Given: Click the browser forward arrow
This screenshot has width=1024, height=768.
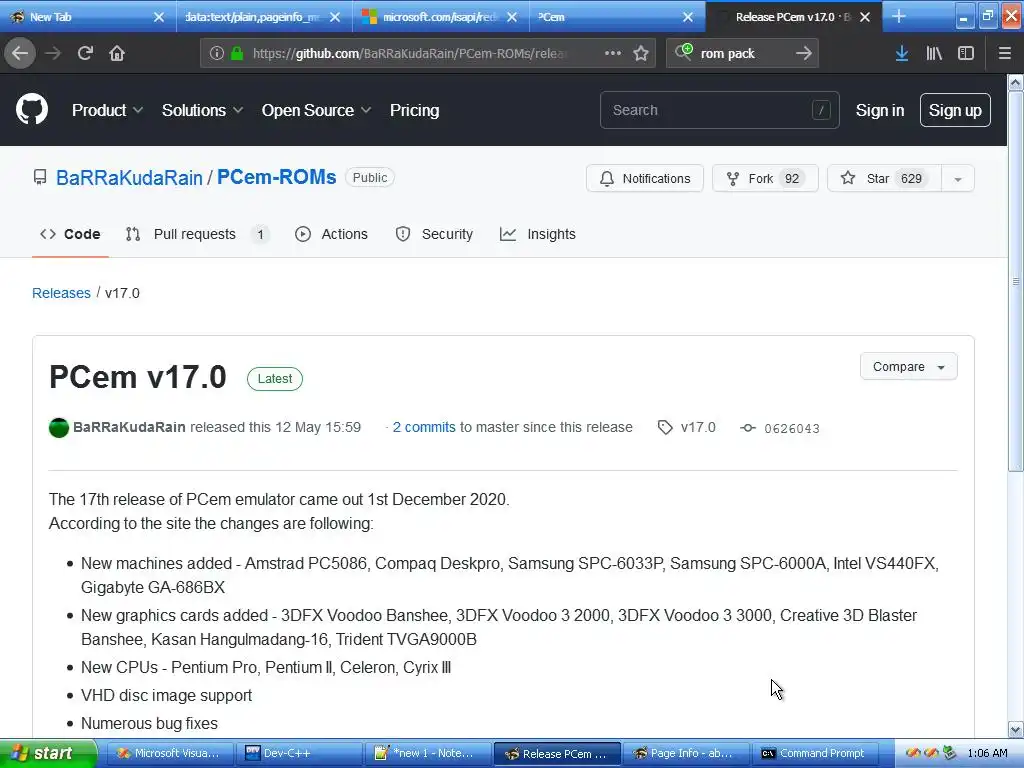Looking at the screenshot, I should (53, 53).
